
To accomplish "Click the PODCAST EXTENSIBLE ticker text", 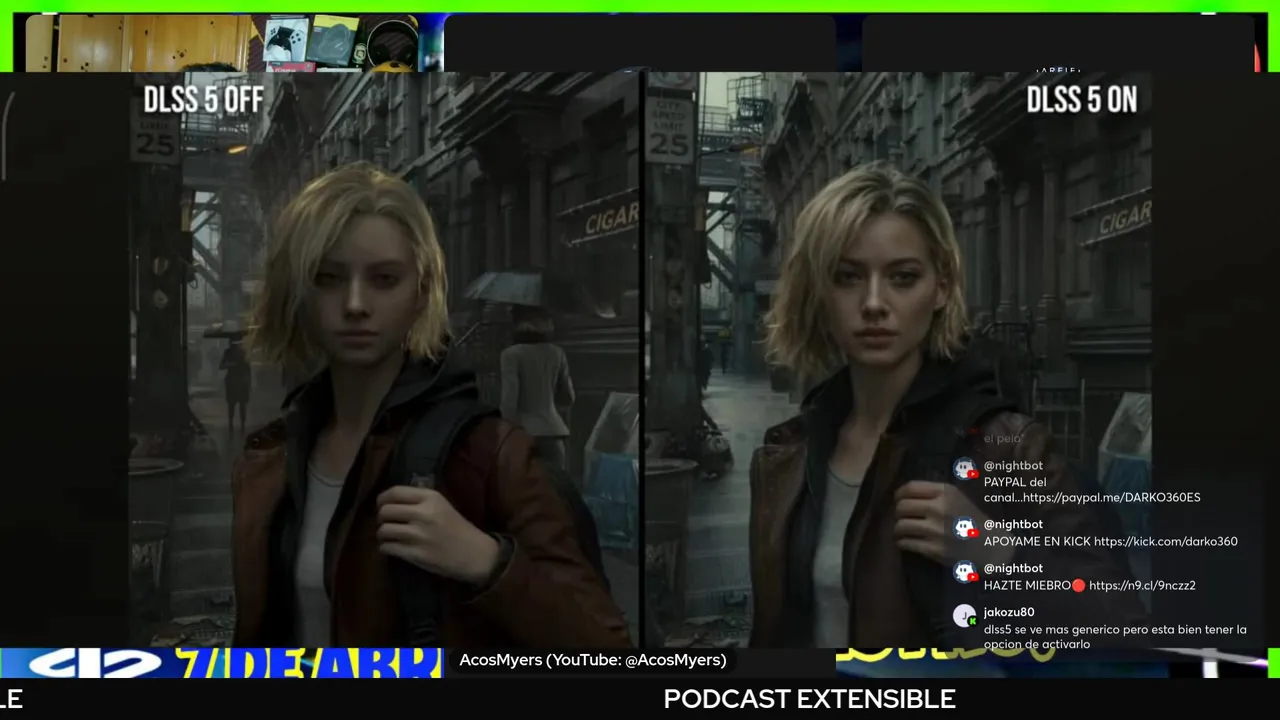I will 810,699.
